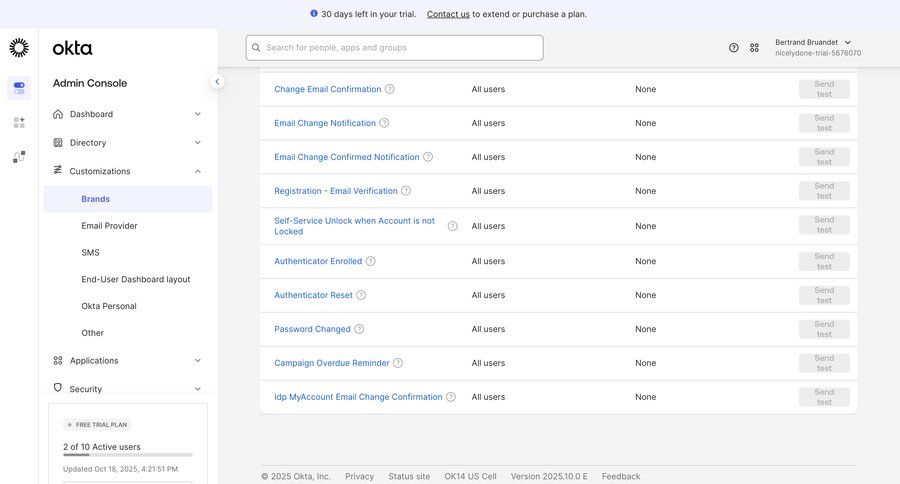900x484 pixels.
Task: Click the help question mark icon in header
Action: pos(734,48)
